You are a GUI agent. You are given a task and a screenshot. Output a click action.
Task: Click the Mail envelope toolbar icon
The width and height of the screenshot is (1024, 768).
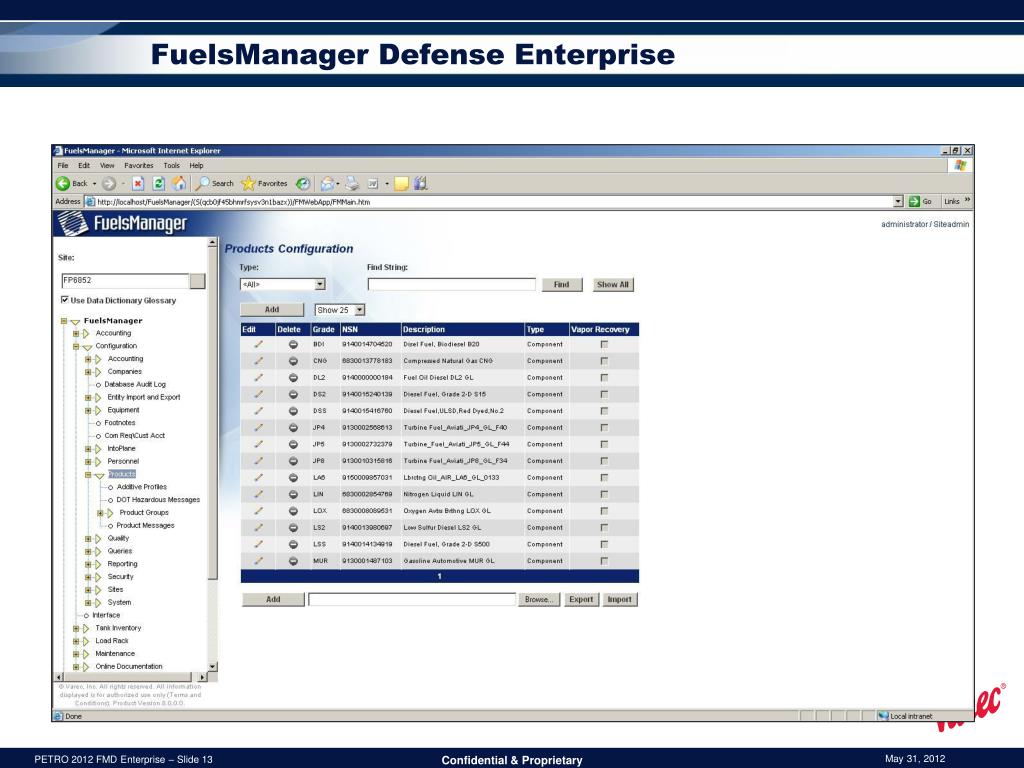tap(327, 184)
